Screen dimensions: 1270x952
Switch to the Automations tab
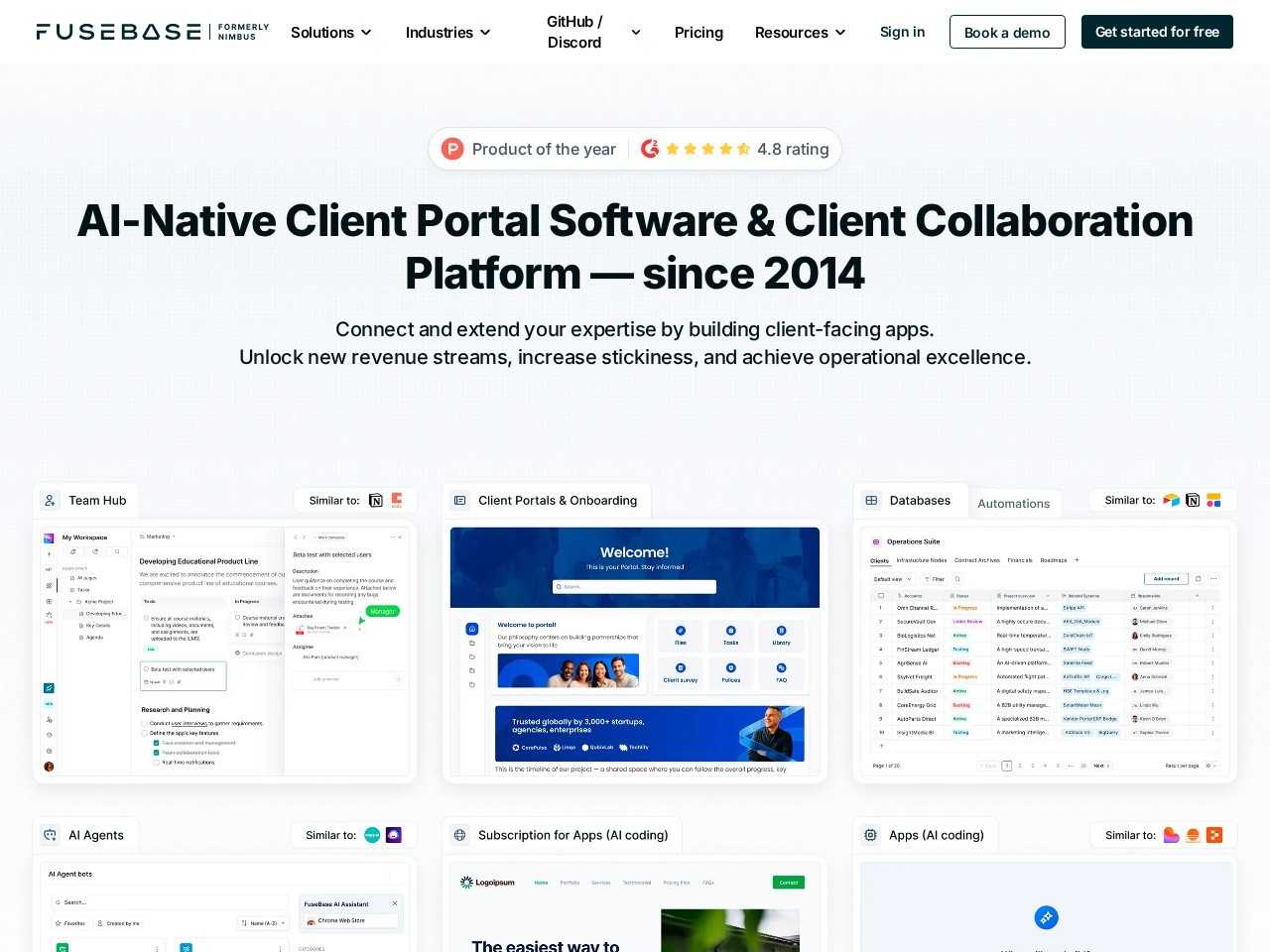(x=1014, y=504)
